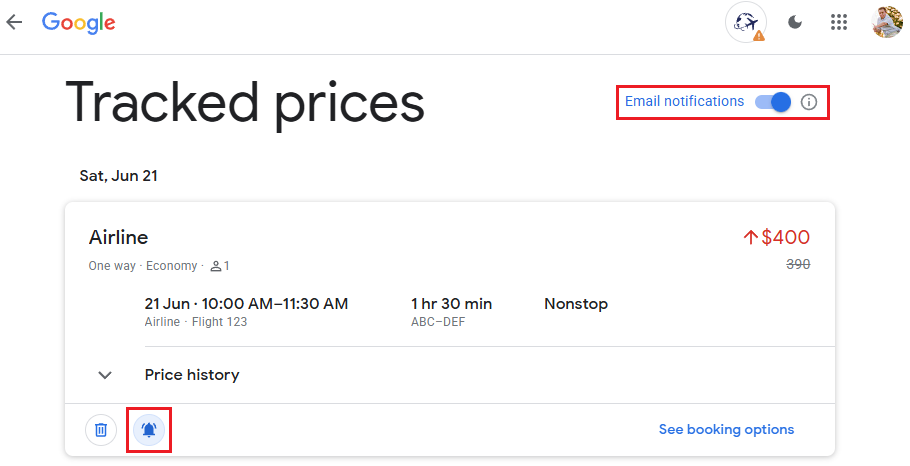Expand Price history with the chevron

105,375
